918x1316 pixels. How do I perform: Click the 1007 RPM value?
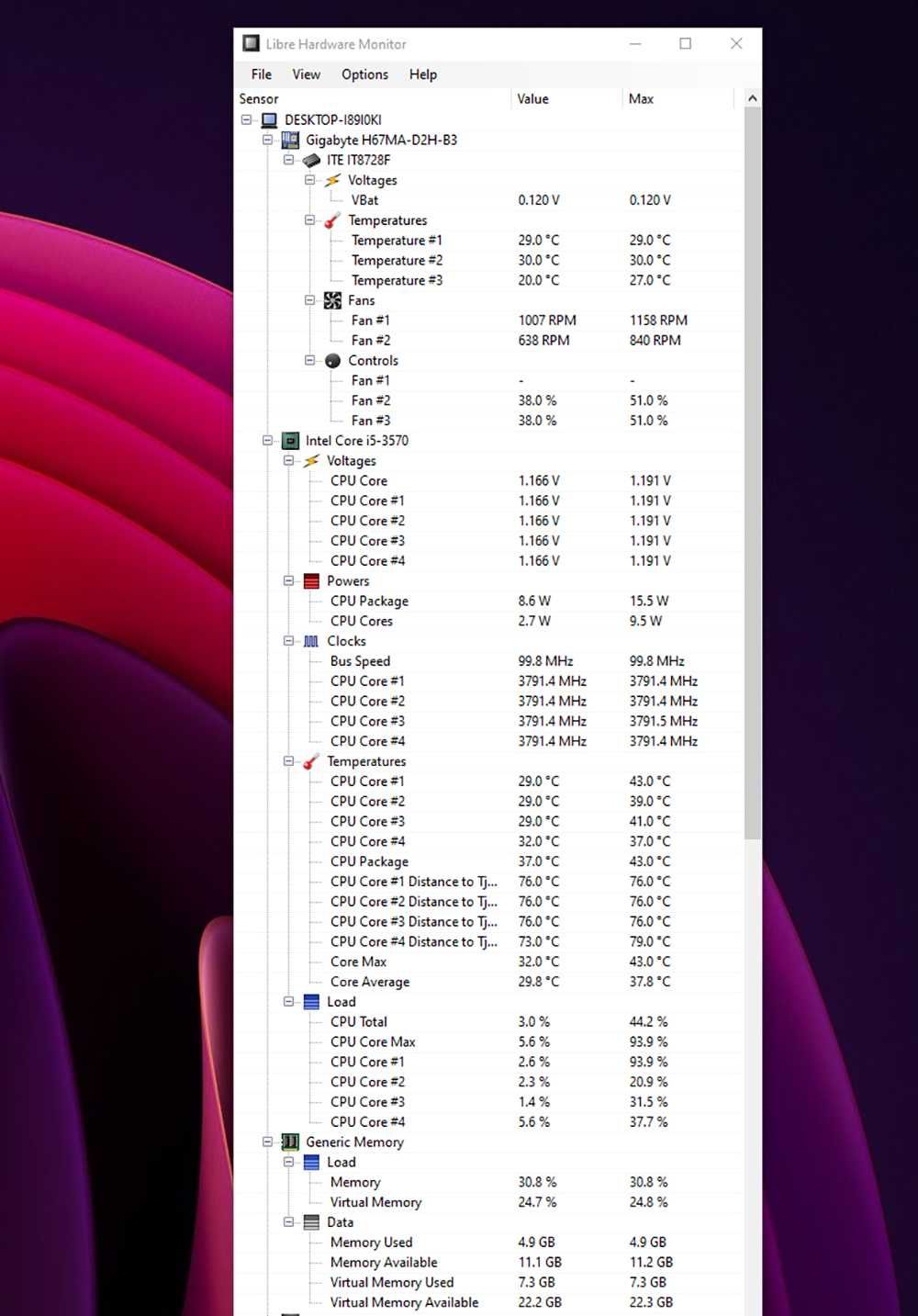tap(547, 321)
